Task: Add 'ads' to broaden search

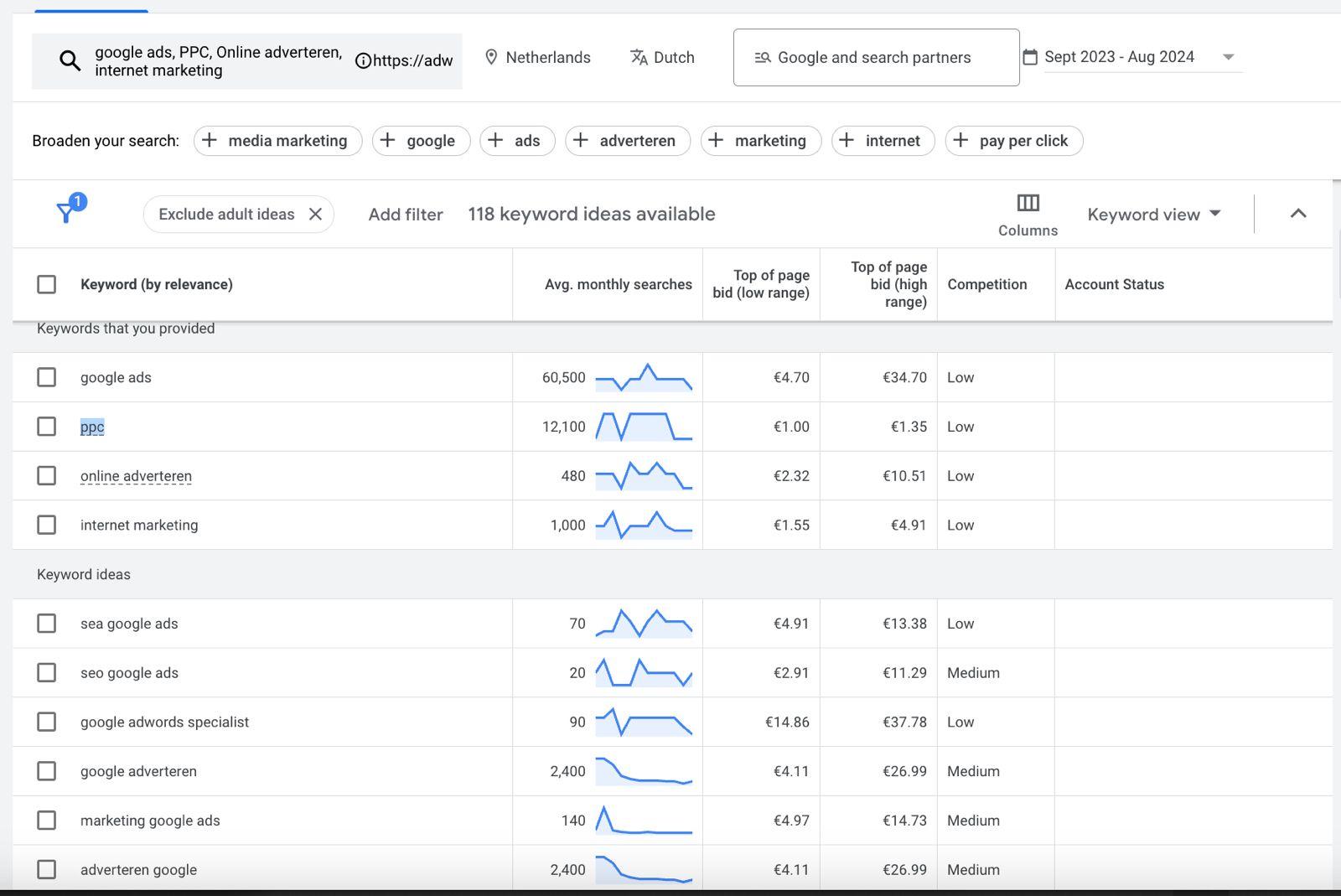Action: pos(517,141)
